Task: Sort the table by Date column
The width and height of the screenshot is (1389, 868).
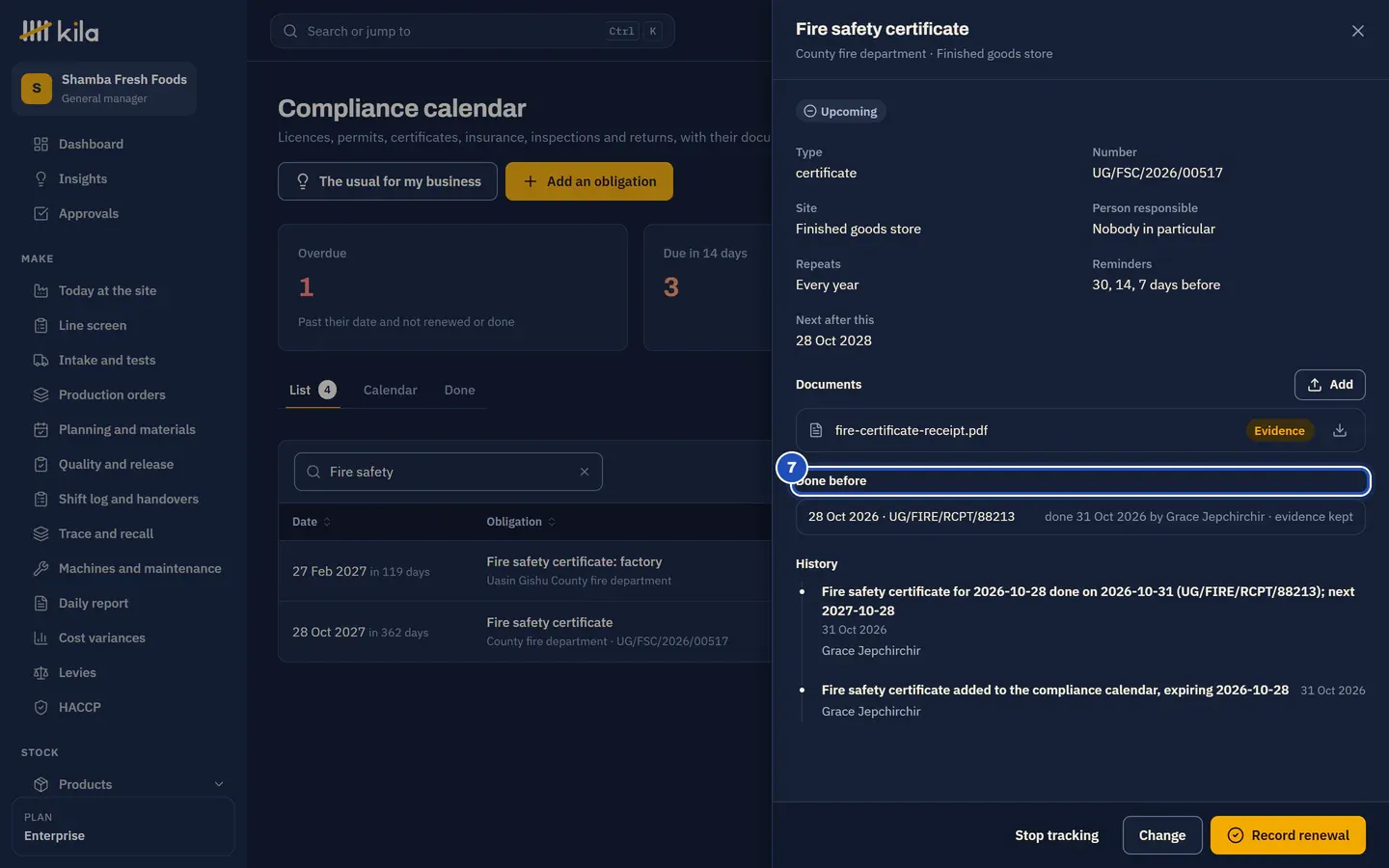Action: click(312, 522)
